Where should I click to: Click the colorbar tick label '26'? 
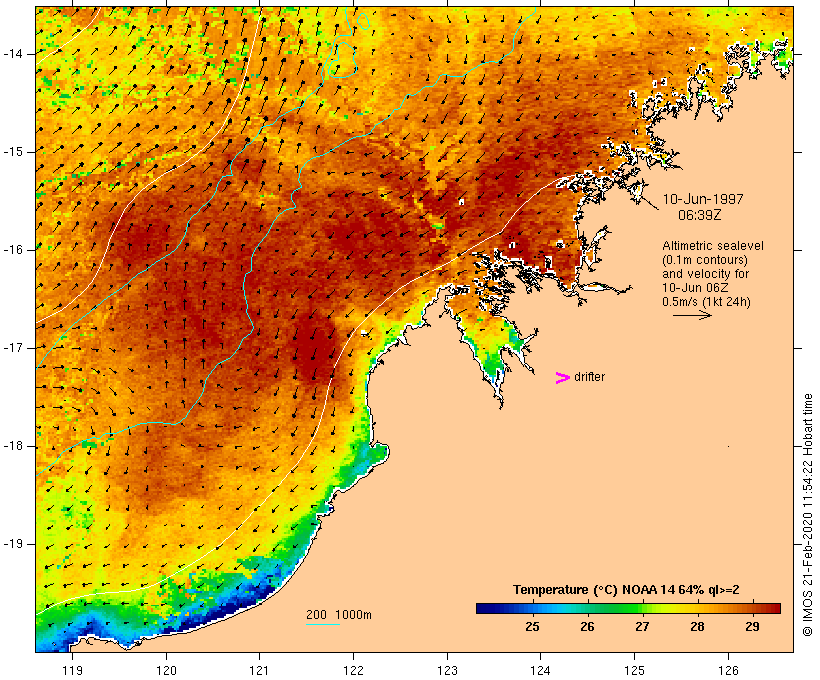pyautogui.click(x=587, y=627)
